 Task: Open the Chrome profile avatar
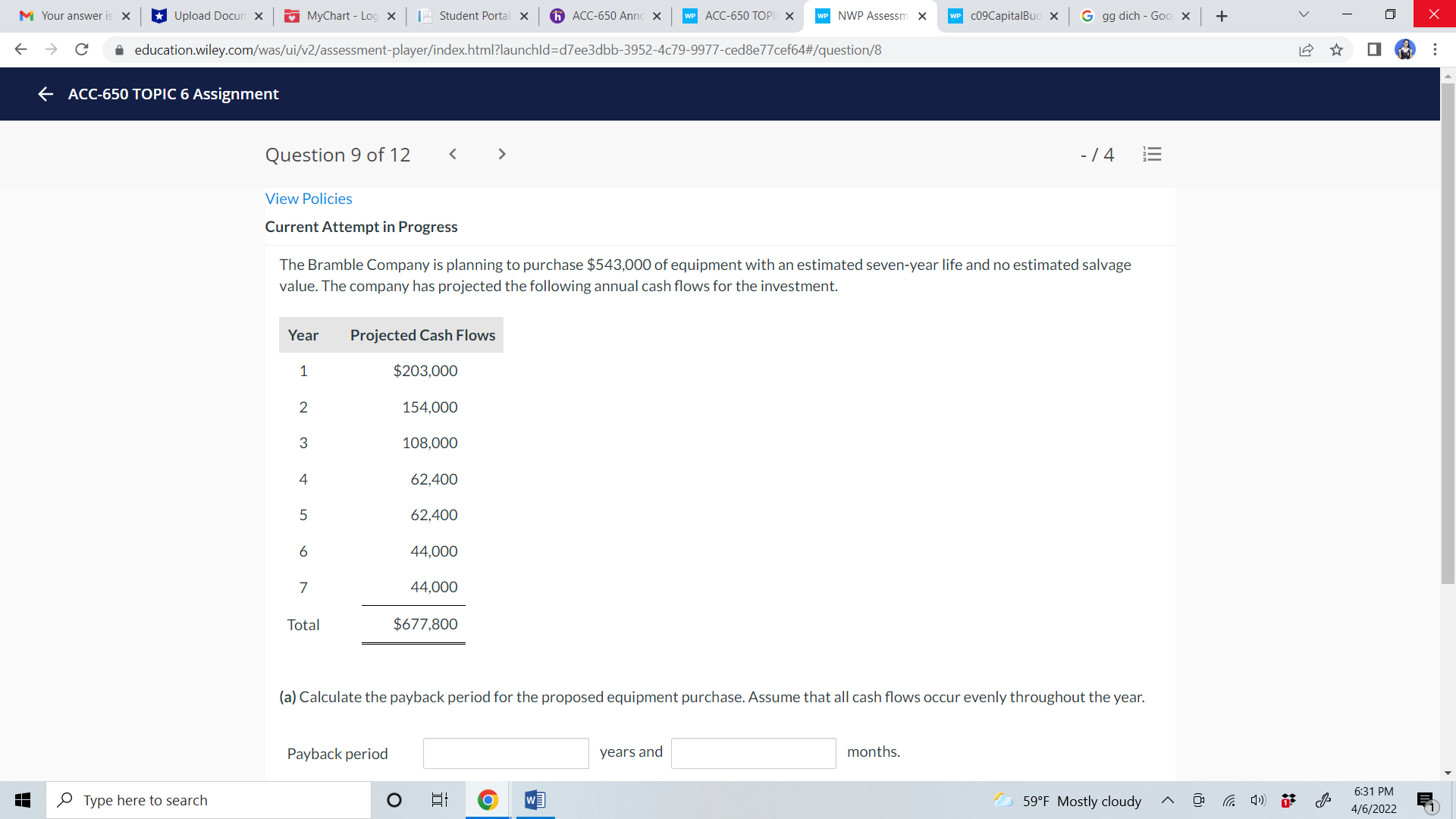pos(1405,50)
